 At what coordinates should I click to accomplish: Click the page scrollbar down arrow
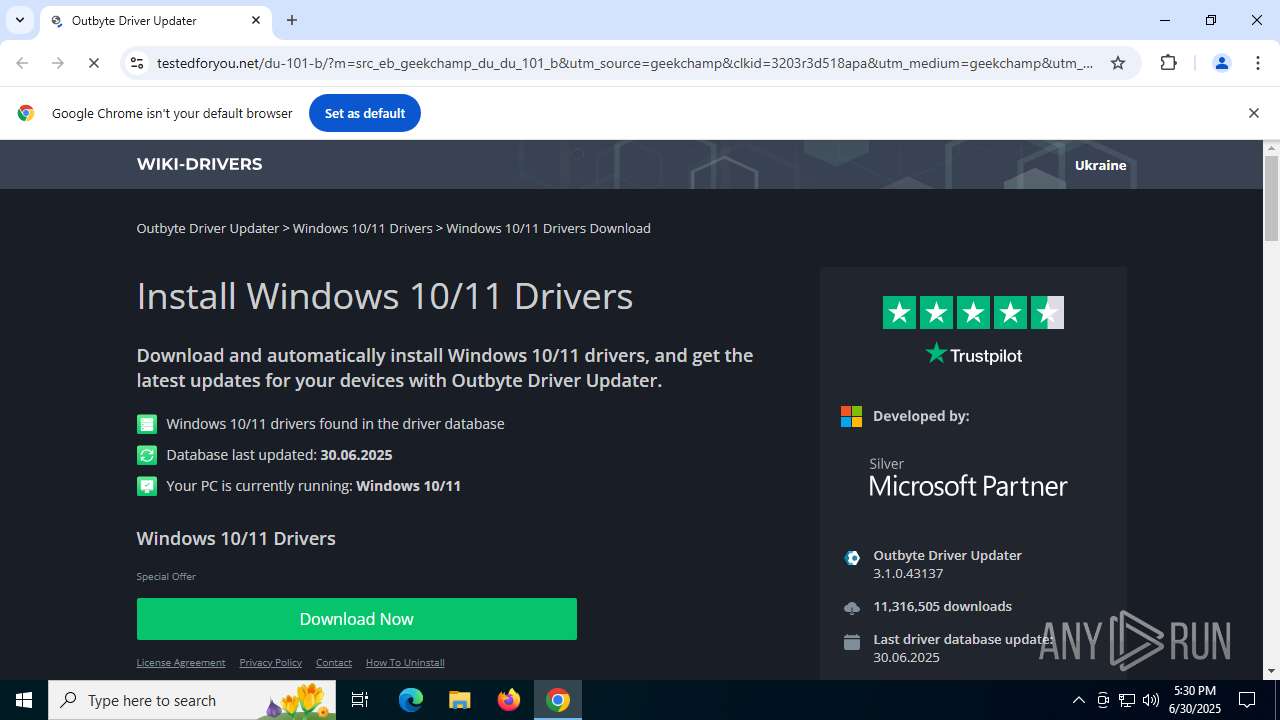point(1272,671)
